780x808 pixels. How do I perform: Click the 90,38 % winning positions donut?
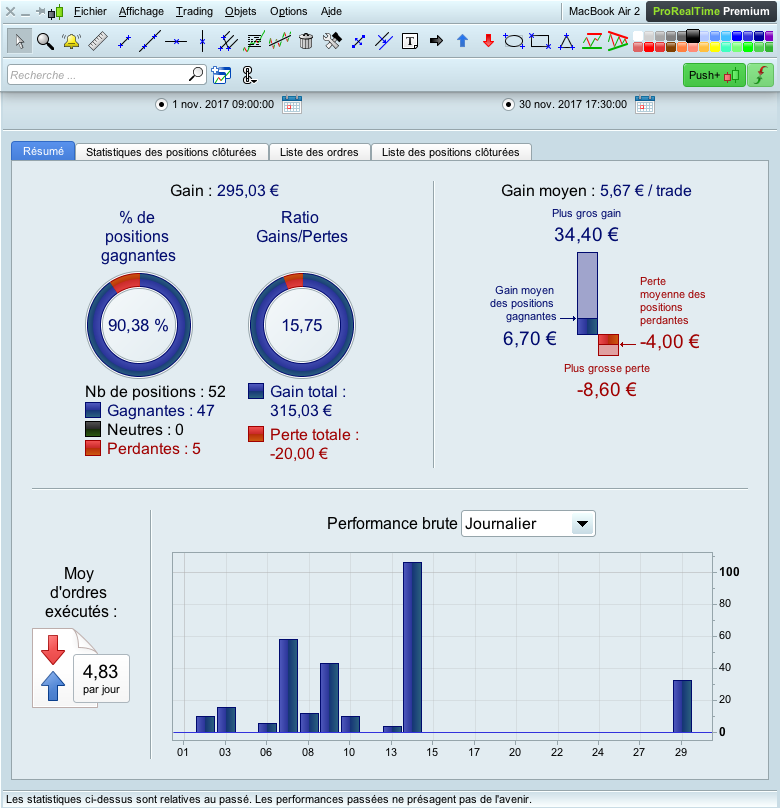[x=139, y=325]
